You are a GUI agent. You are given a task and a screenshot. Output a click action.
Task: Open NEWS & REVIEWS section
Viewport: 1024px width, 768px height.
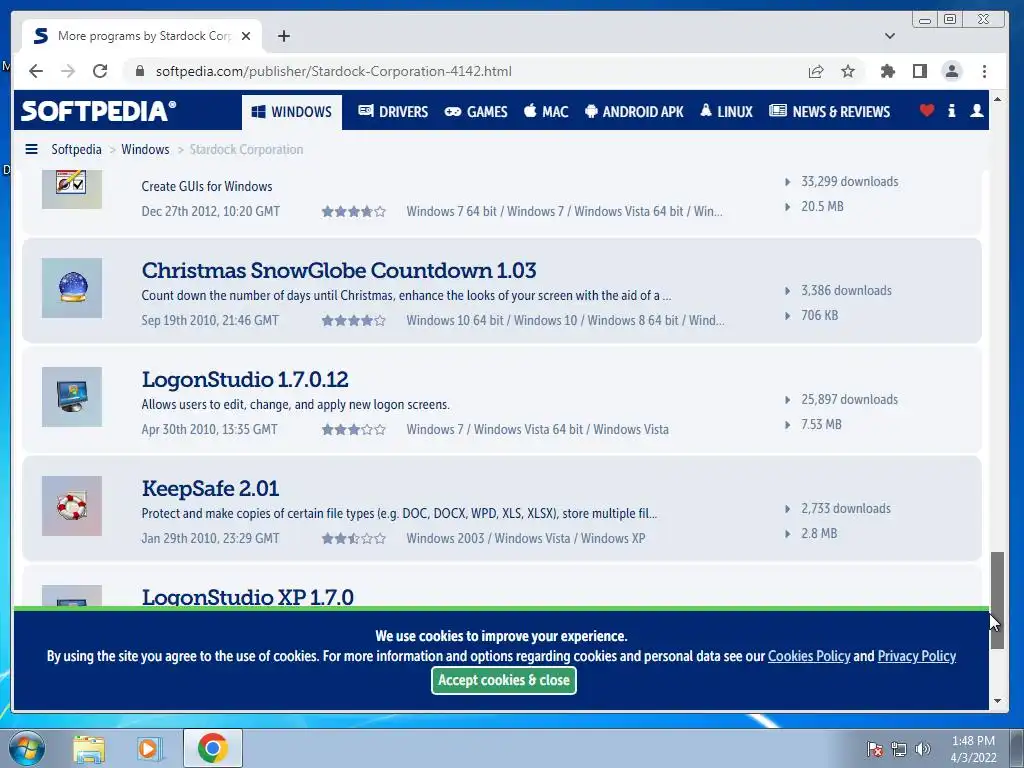829,112
